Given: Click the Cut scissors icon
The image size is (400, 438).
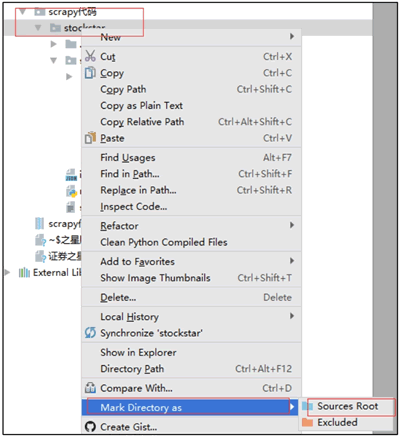Looking at the screenshot, I should point(90,56).
